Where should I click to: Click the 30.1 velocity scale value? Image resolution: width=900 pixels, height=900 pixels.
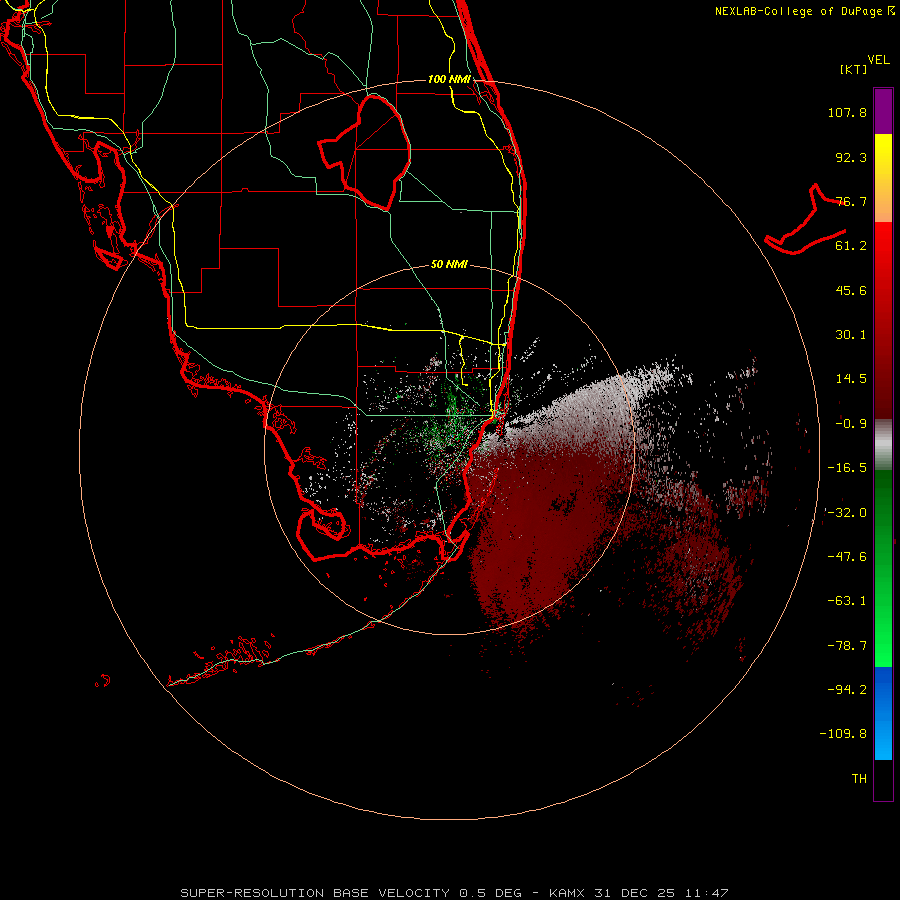click(x=851, y=335)
